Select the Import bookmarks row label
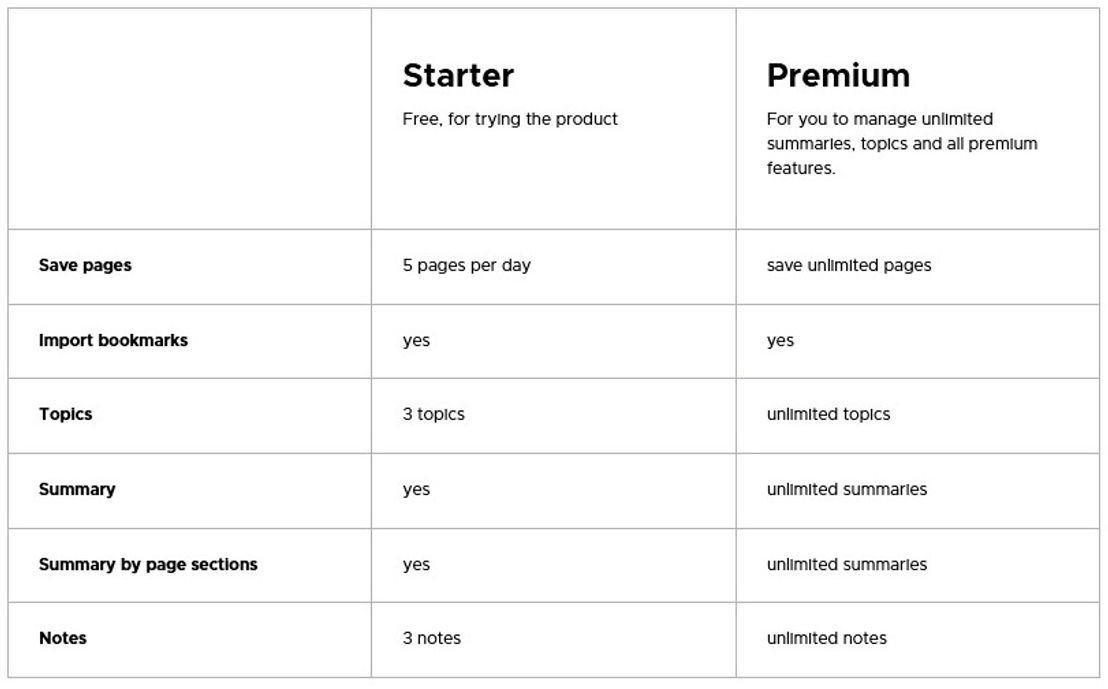The width and height of the screenshot is (1108, 689). (113, 341)
